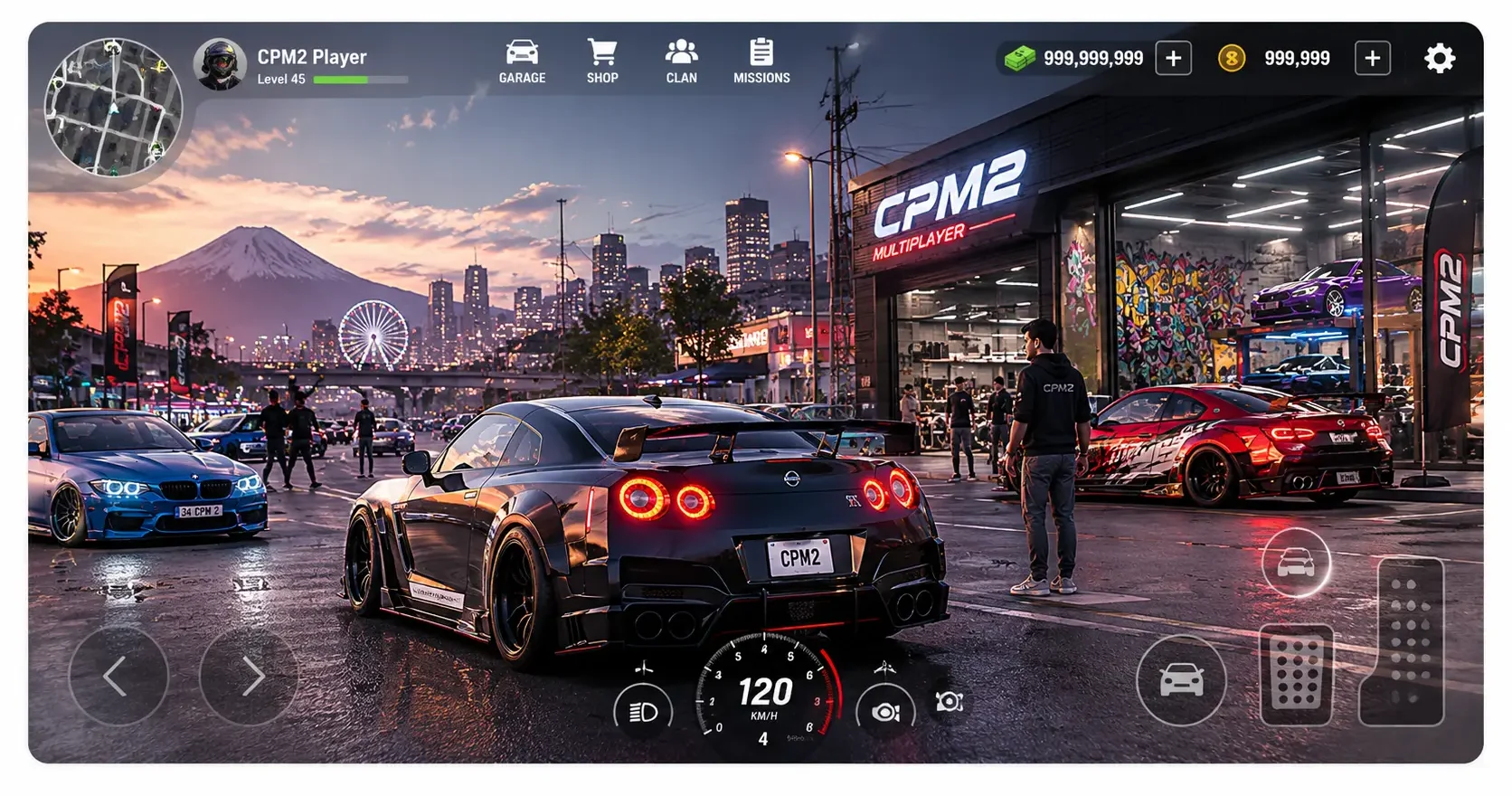
Task: Open the Clan menu
Action: tap(681, 62)
